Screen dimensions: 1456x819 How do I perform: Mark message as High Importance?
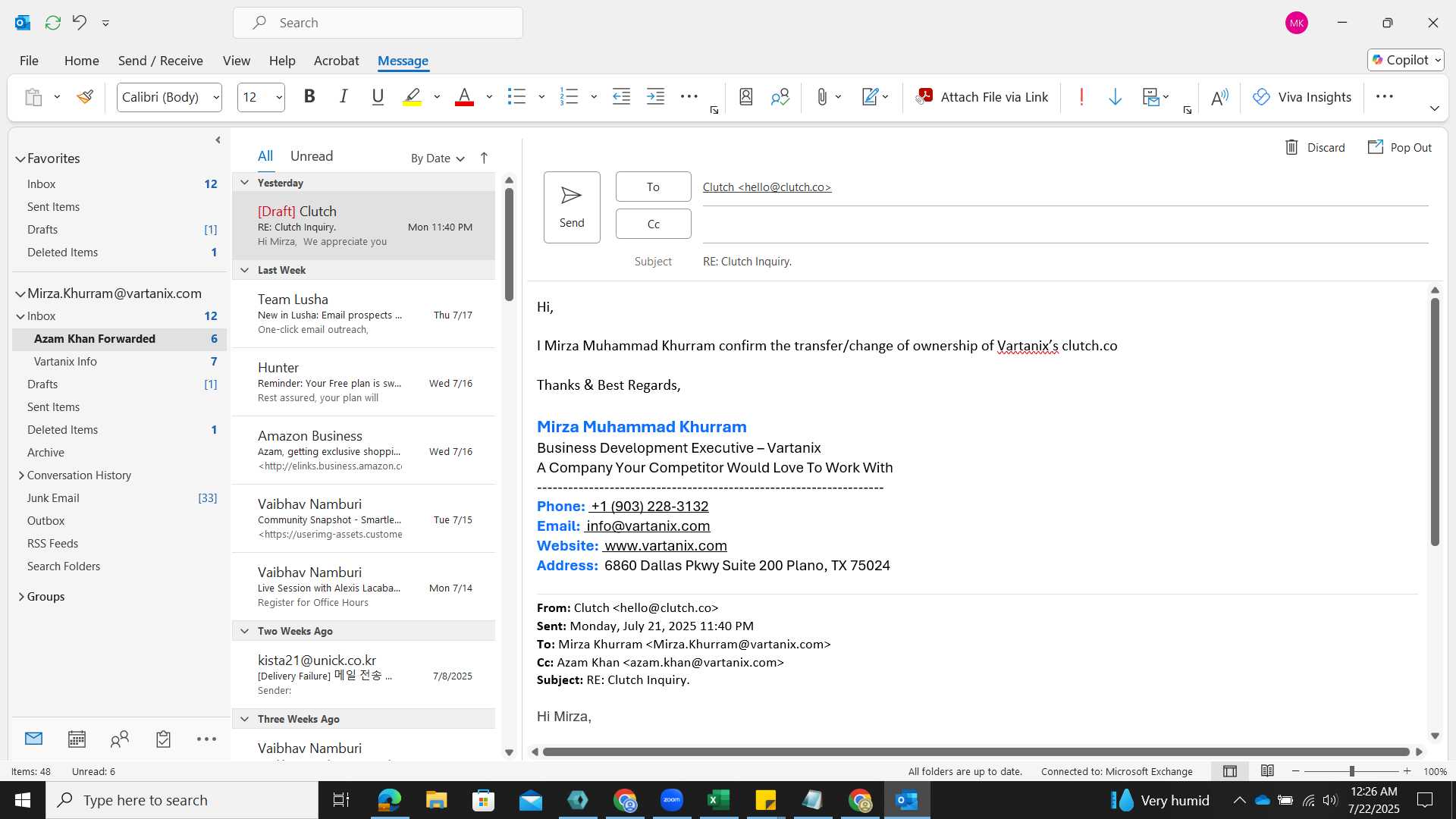(x=1081, y=97)
